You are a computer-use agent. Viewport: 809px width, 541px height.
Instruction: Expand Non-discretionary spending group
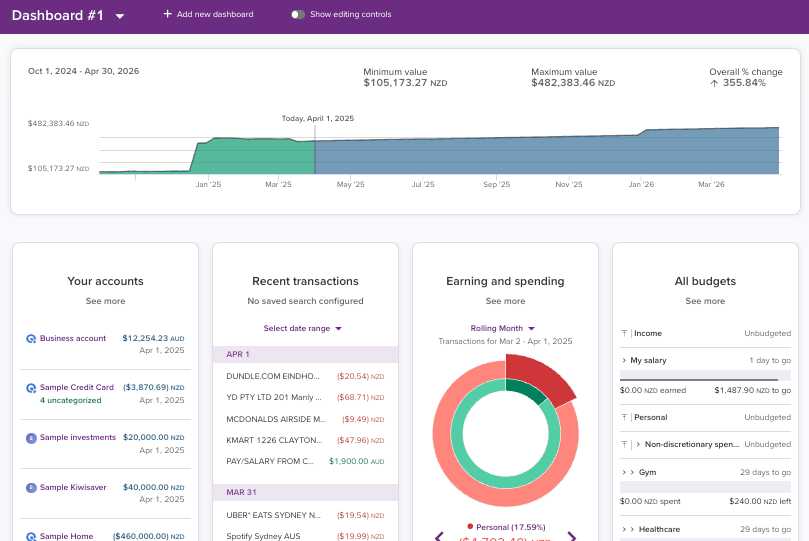pyautogui.click(x=638, y=445)
